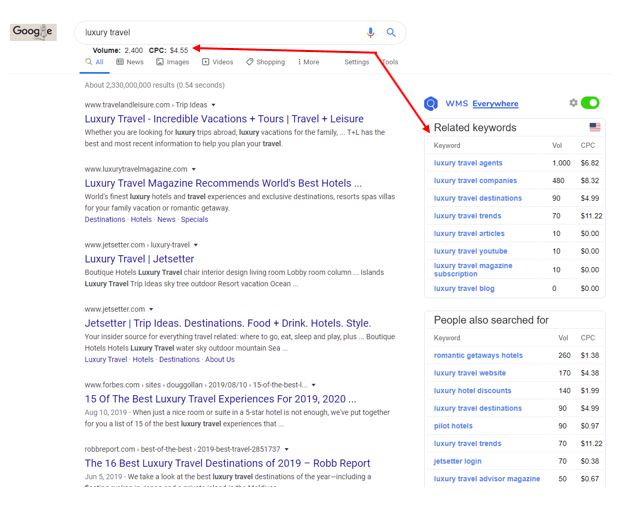Click 'luxury travel youtube' keyword
Image resolution: width=628 pixels, height=512 pixels.
470,251
